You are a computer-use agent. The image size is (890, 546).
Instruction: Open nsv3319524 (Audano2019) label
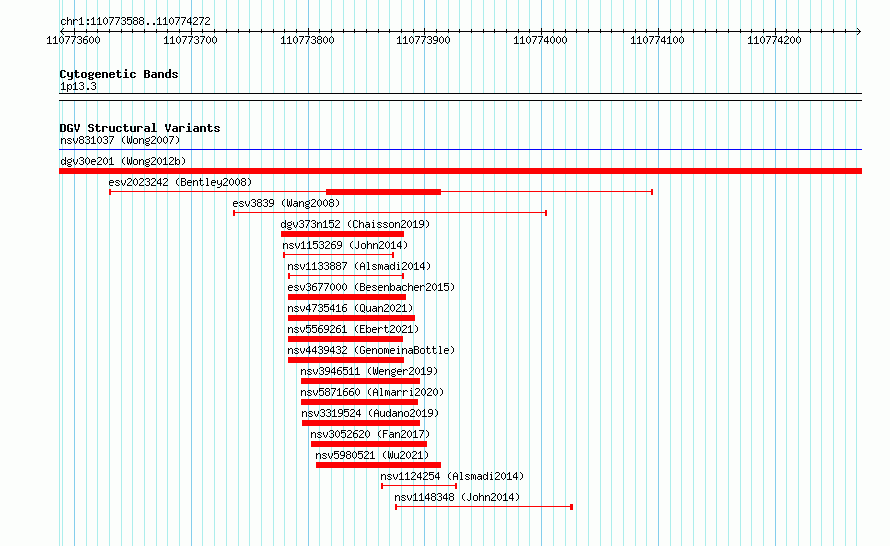370,413
